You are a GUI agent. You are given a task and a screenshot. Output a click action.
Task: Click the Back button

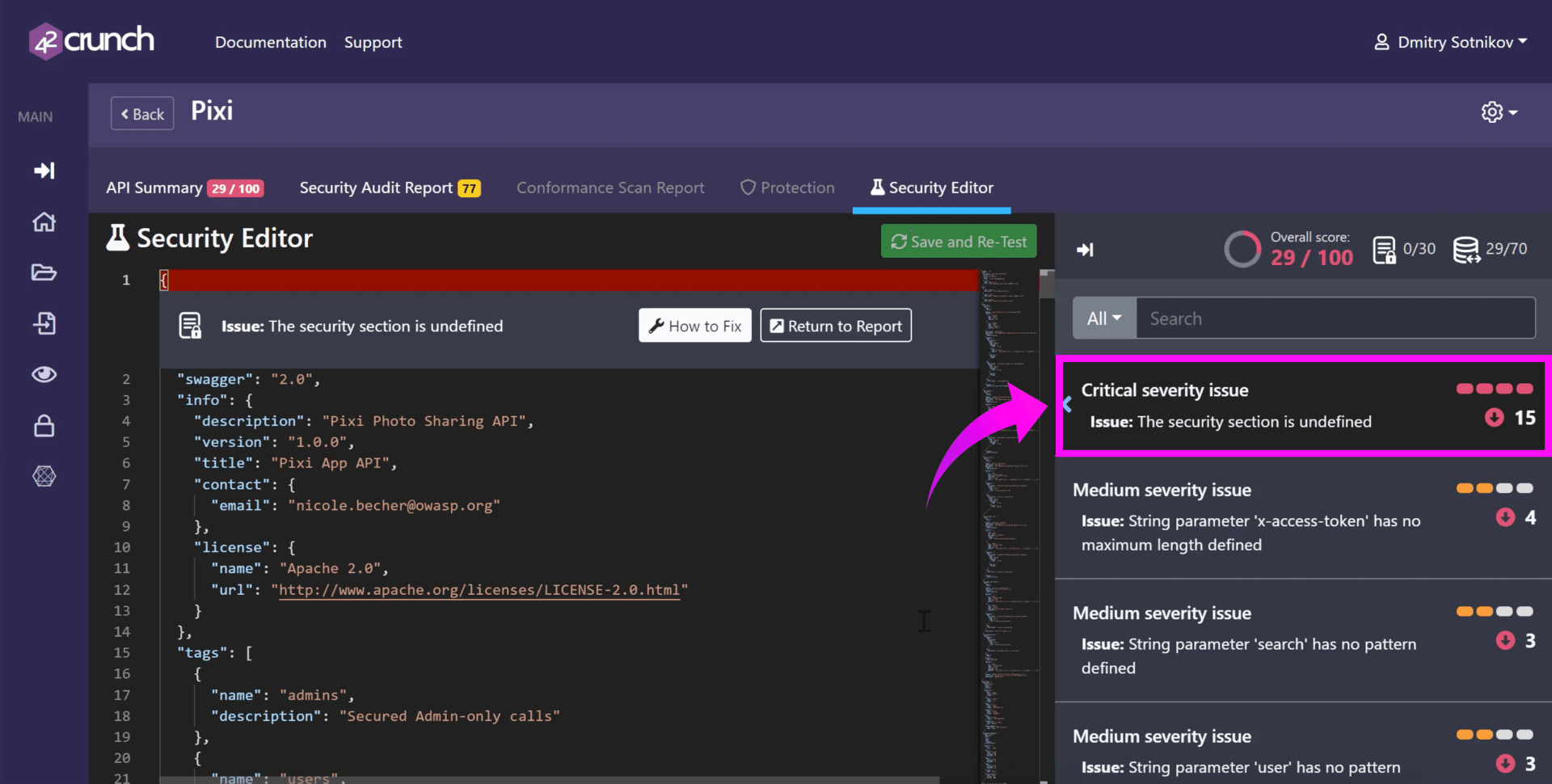[x=142, y=114]
